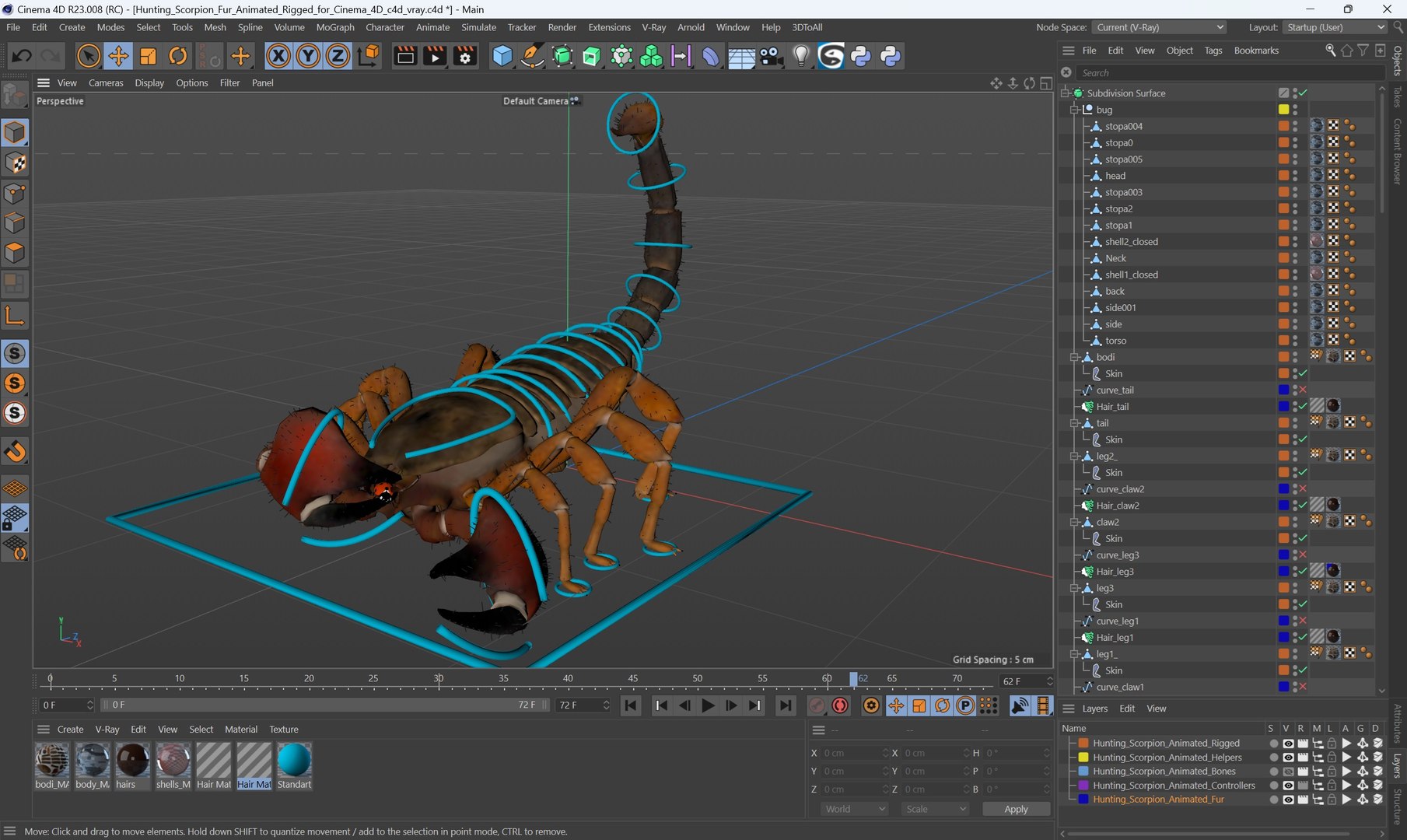1407x840 pixels.
Task: Click the Python script icon at toolbar end
Action: pyautogui.click(x=891, y=56)
